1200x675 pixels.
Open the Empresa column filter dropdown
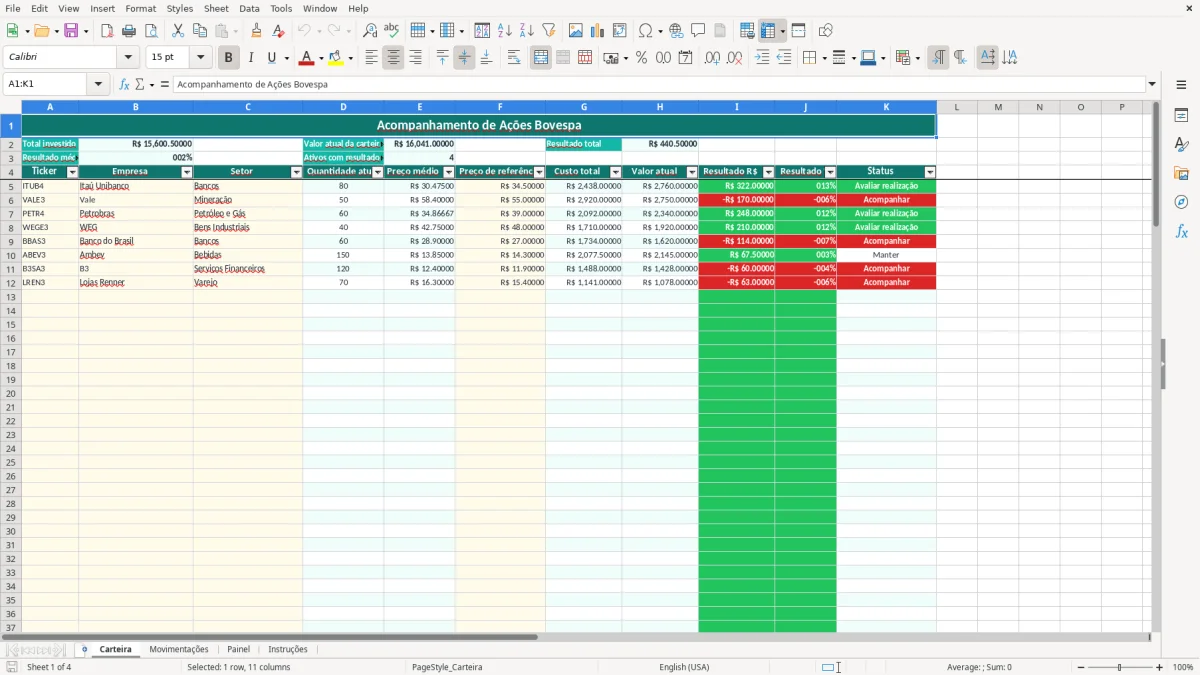(187, 172)
